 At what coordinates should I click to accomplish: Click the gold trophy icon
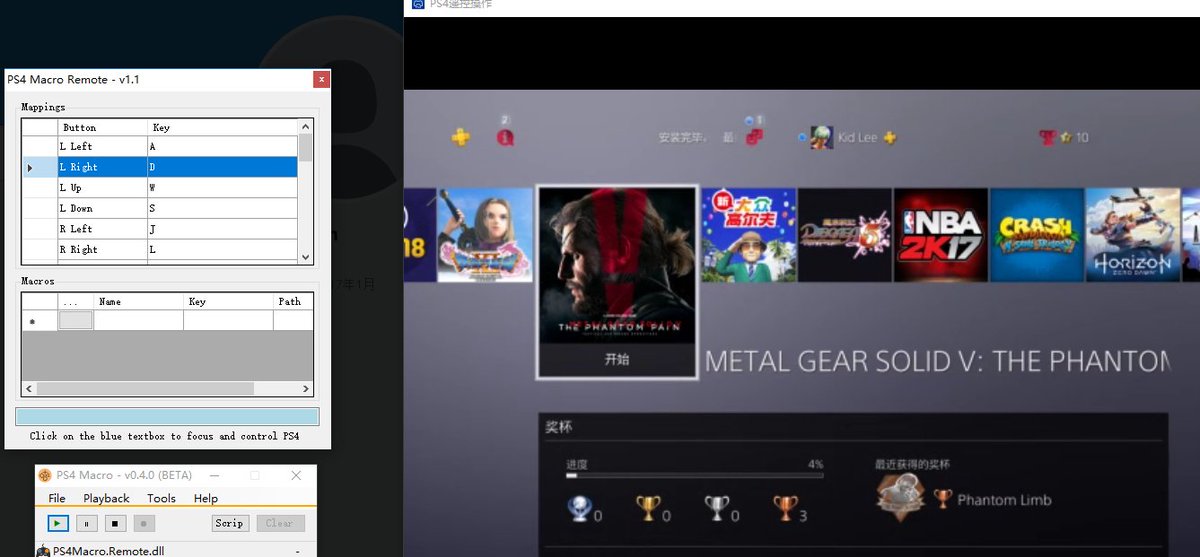click(648, 509)
